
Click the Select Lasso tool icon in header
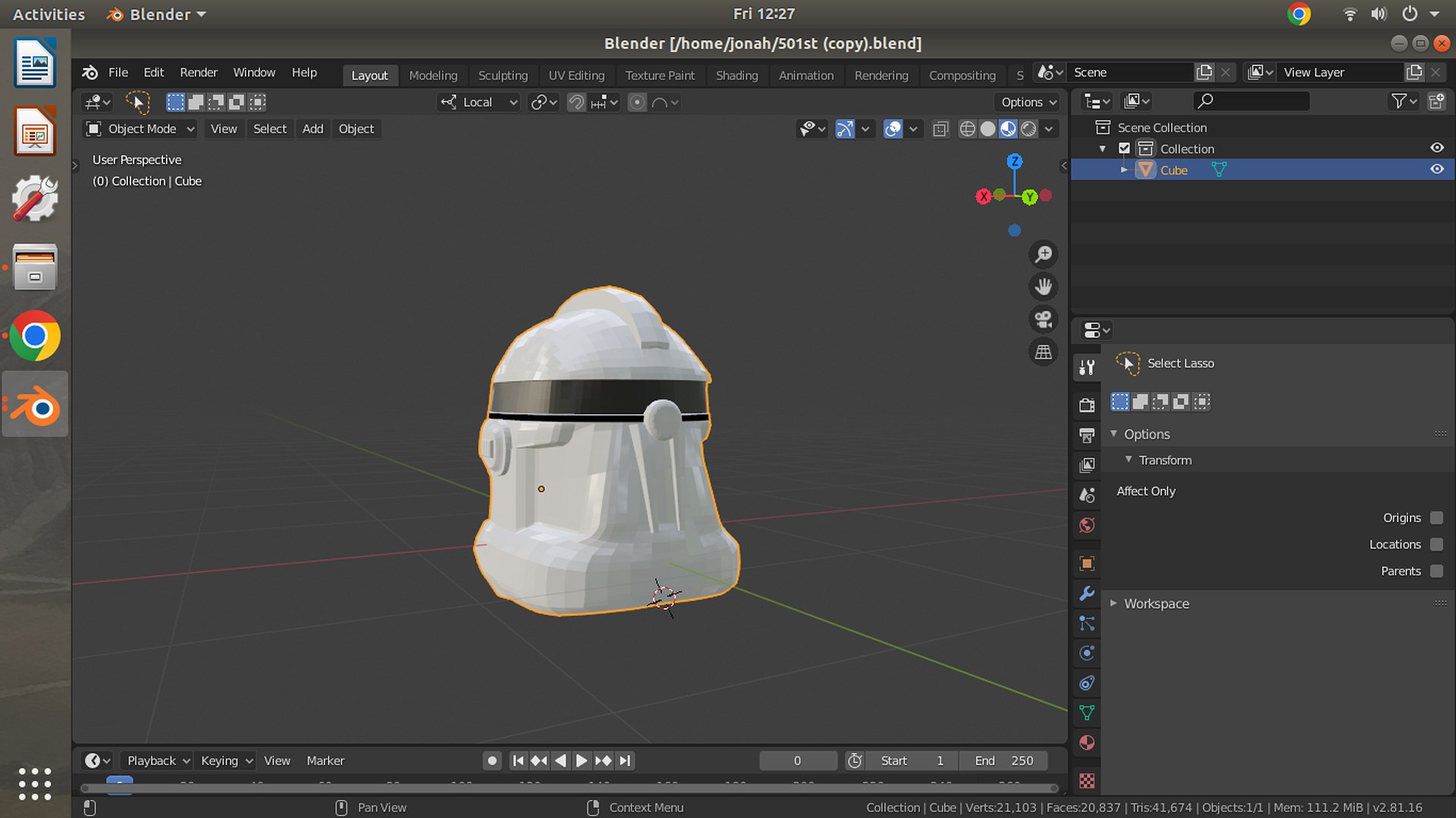[137, 102]
